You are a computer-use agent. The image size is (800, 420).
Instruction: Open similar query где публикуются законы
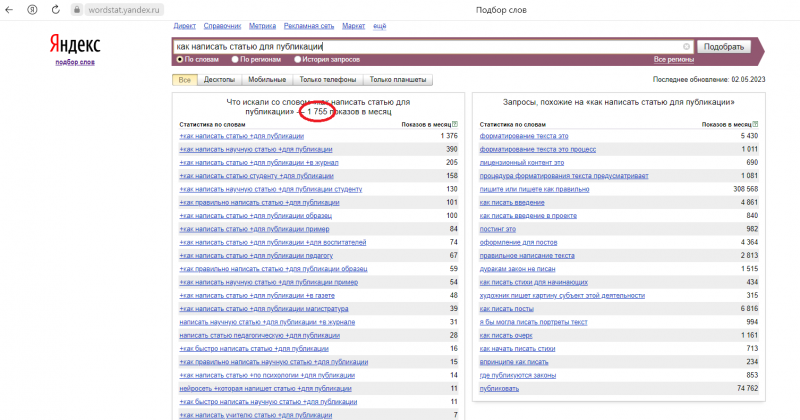(517, 375)
